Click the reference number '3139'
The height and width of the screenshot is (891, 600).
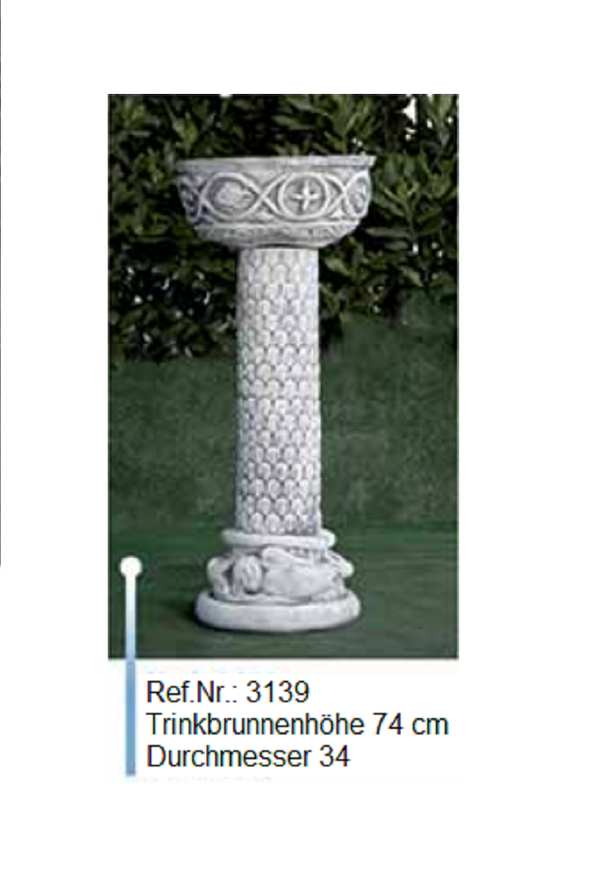point(278,692)
